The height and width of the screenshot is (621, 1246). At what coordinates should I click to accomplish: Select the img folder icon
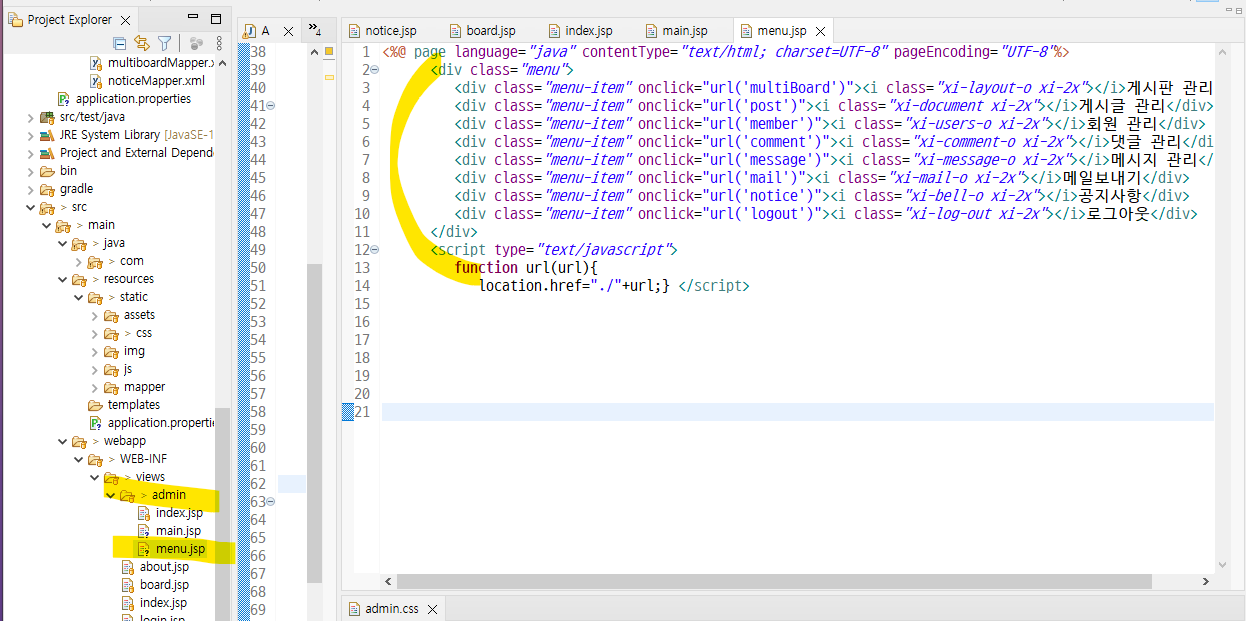(111, 351)
